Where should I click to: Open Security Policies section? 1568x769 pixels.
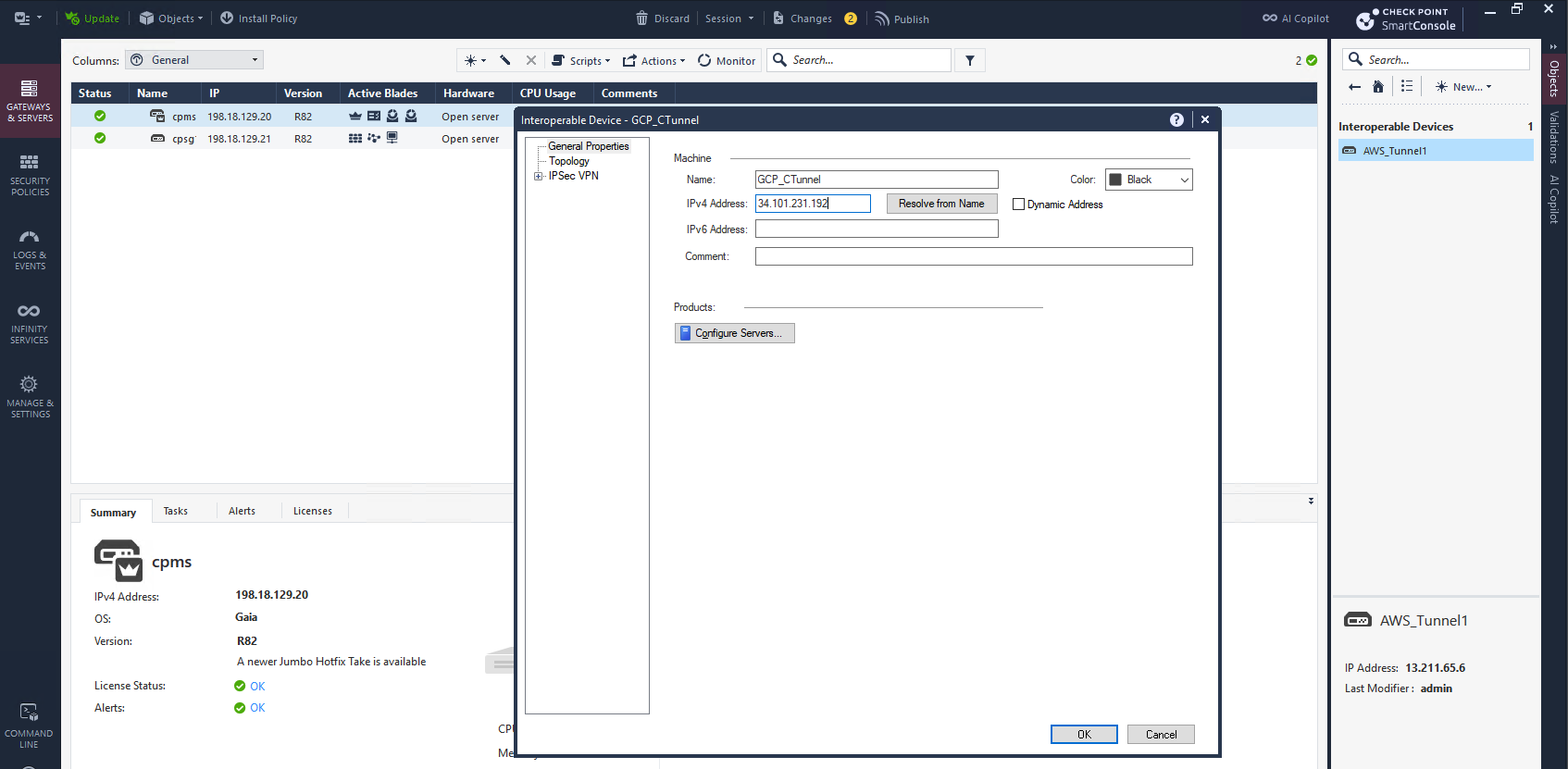click(30, 174)
